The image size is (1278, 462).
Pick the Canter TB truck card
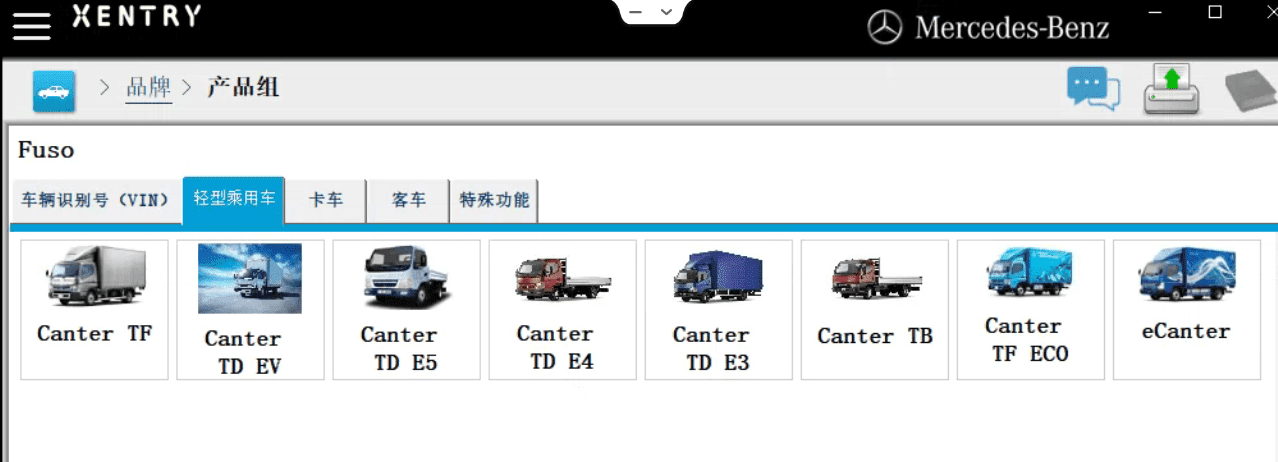click(x=875, y=310)
